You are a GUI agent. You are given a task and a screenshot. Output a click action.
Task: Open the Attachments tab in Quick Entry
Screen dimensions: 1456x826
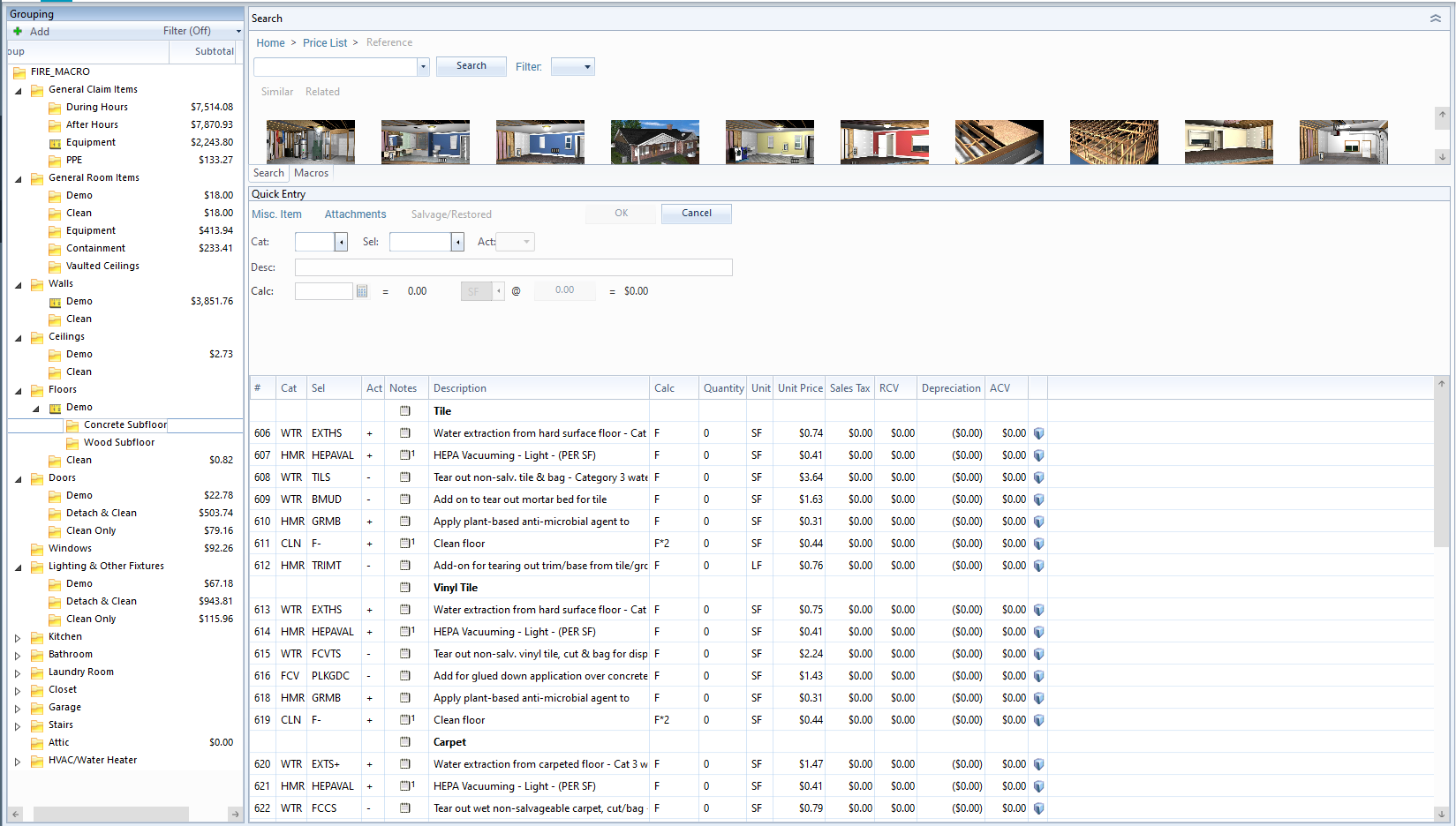click(x=355, y=214)
